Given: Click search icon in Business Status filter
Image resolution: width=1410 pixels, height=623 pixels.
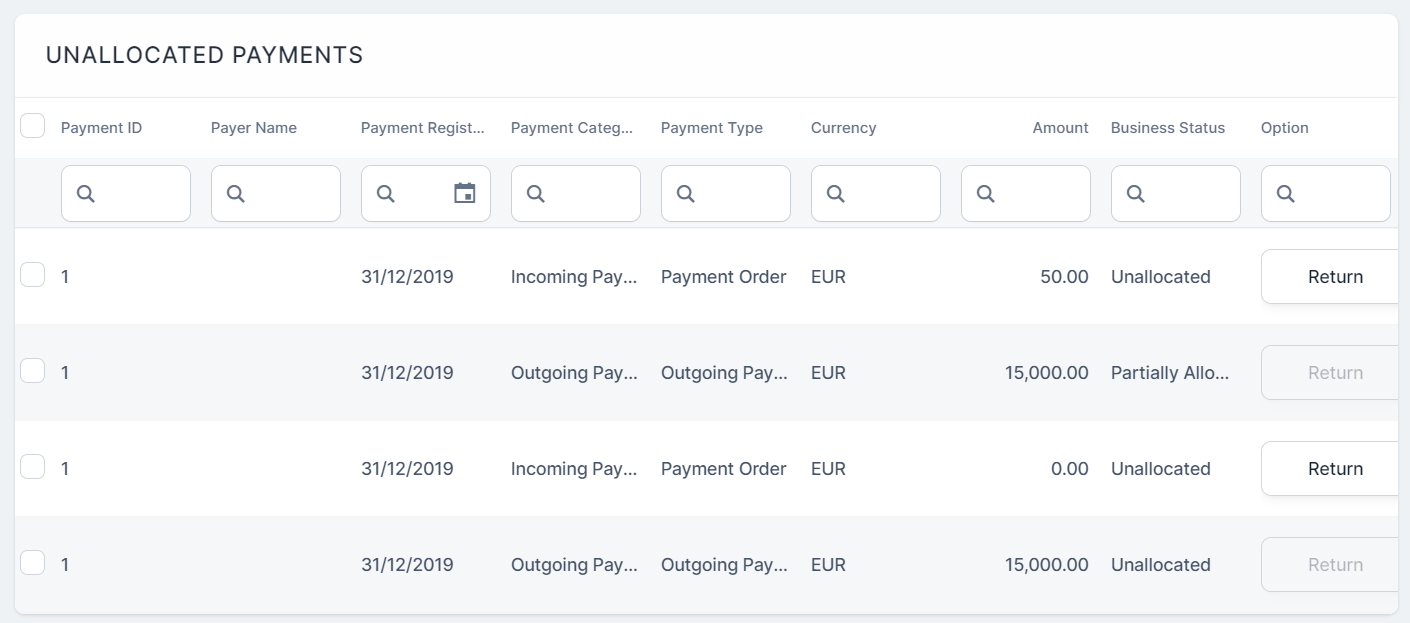Looking at the screenshot, I should click(1136, 194).
